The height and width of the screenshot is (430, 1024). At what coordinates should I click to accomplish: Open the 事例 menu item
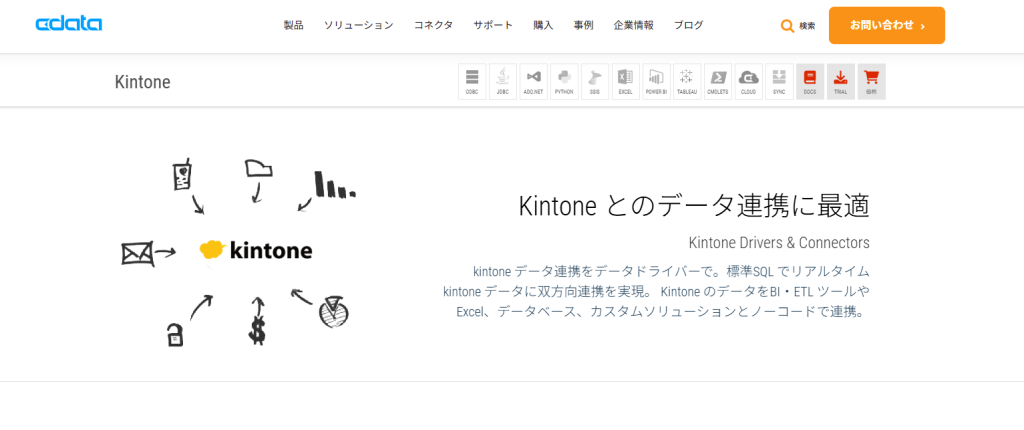coord(583,25)
